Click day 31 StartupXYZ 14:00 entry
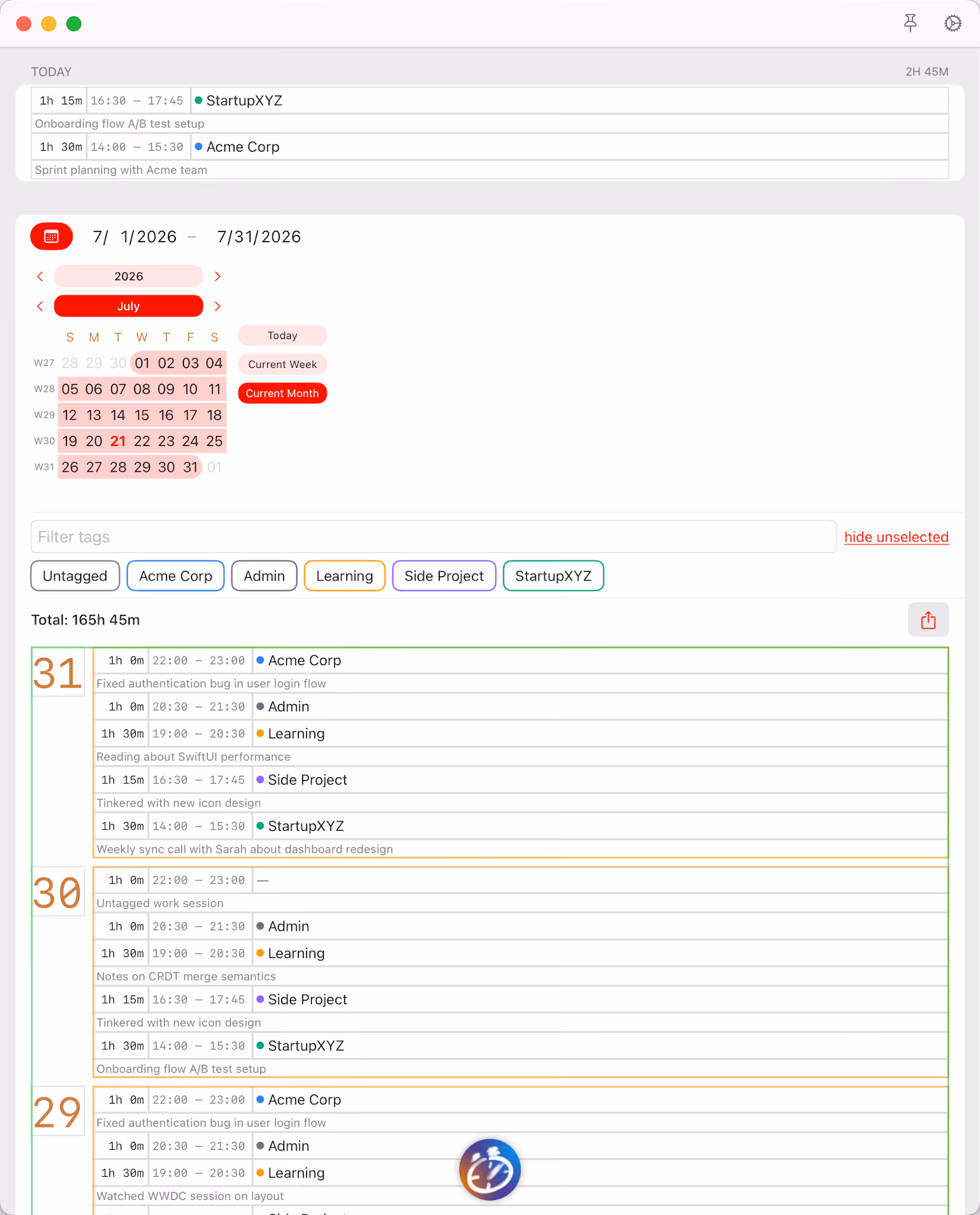 (521, 826)
